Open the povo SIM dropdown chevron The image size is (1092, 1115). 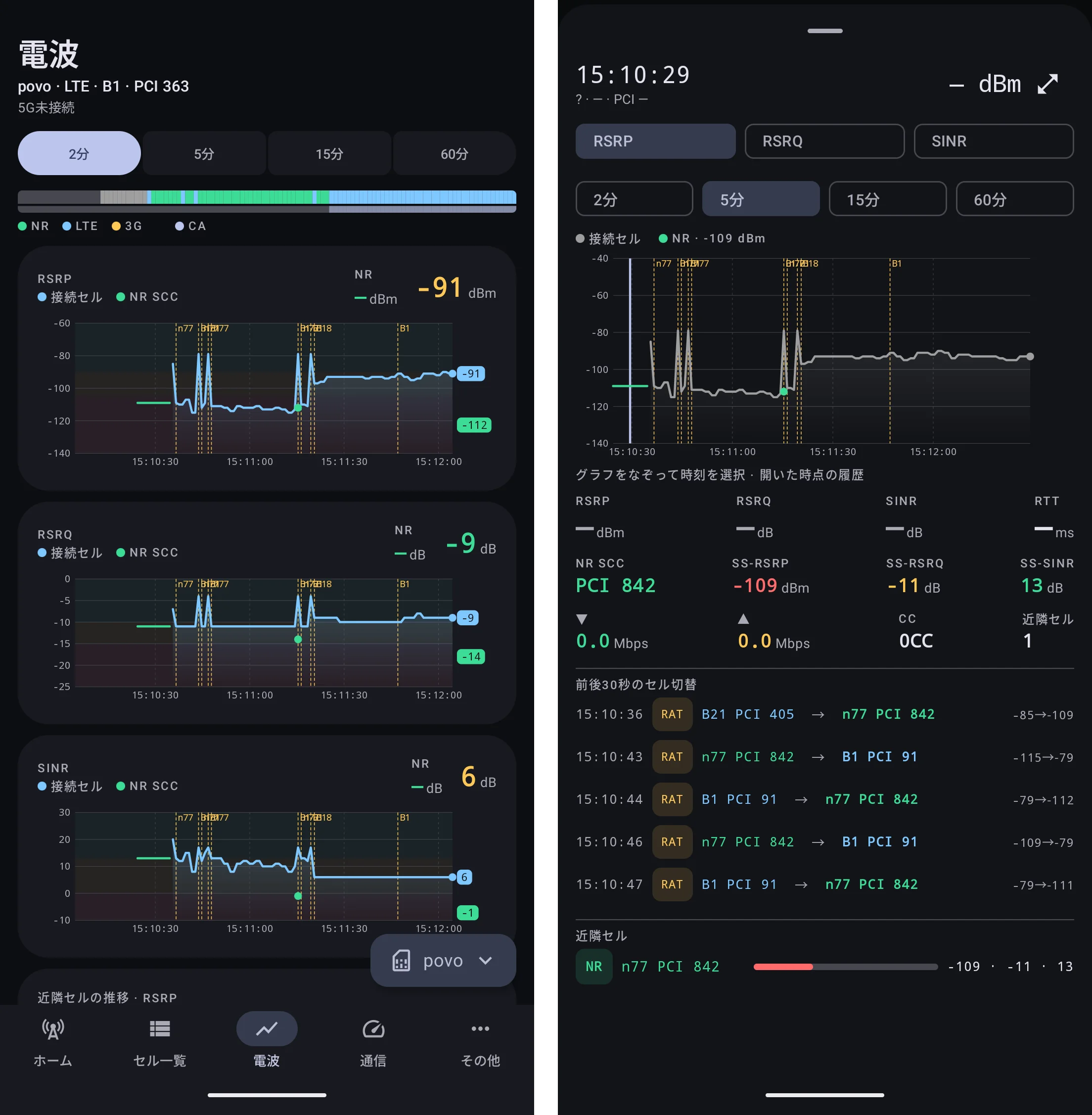coord(485,960)
